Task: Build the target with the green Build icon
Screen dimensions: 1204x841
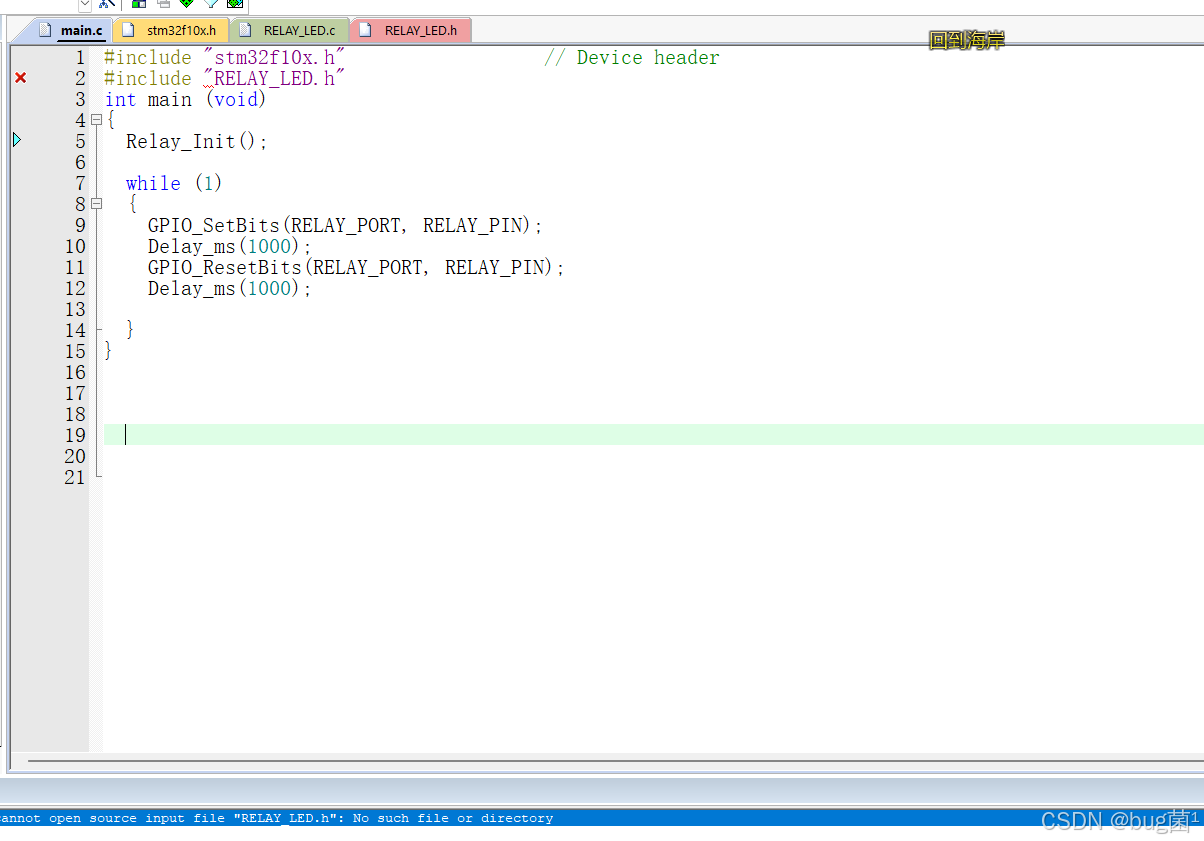Action: click(186, 4)
